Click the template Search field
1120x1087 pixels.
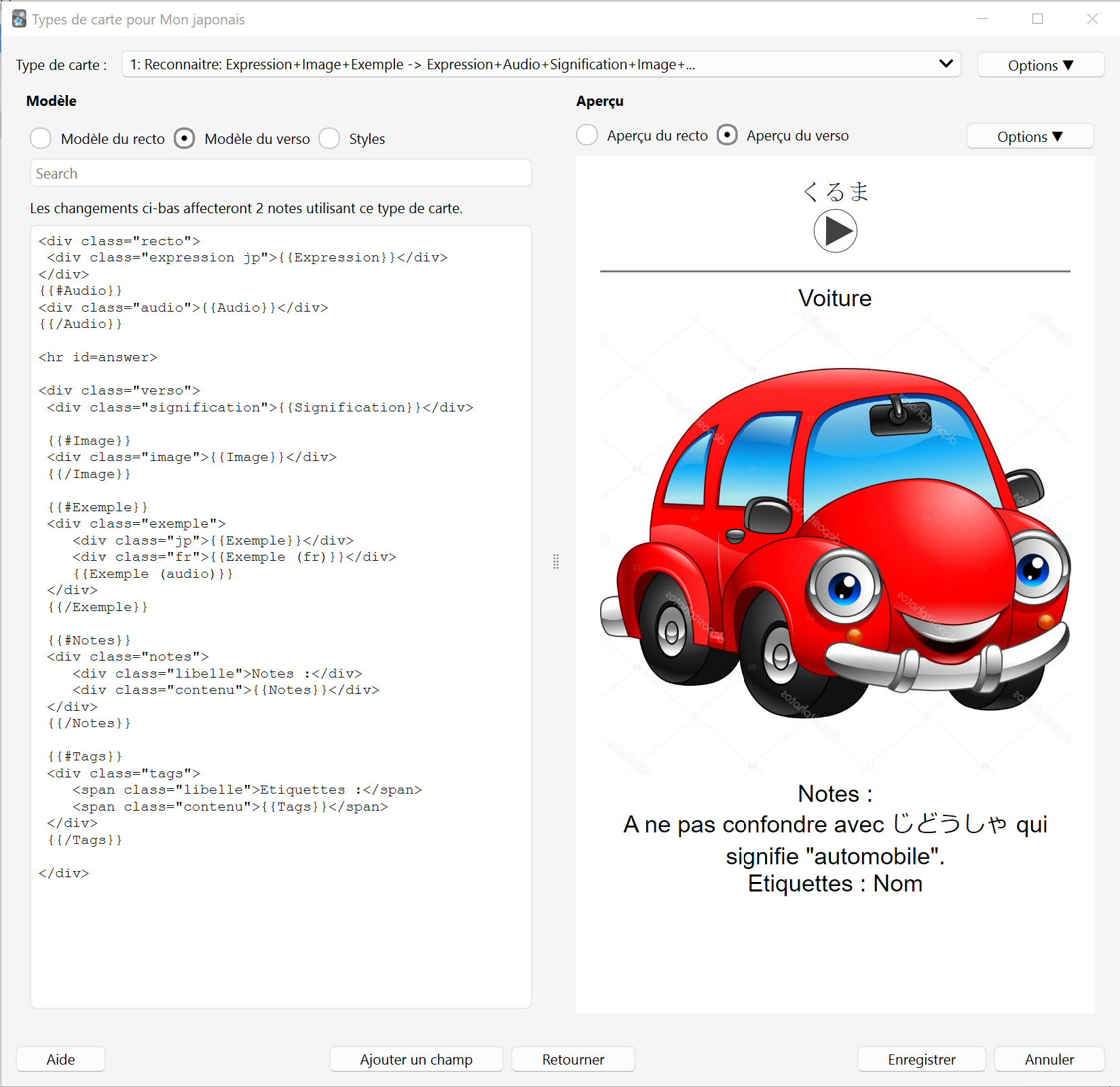[x=280, y=173]
